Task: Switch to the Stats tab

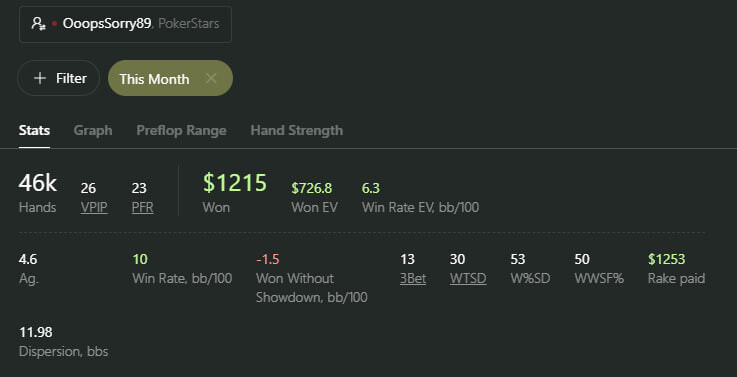Action: pyautogui.click(x=34, y=130)
